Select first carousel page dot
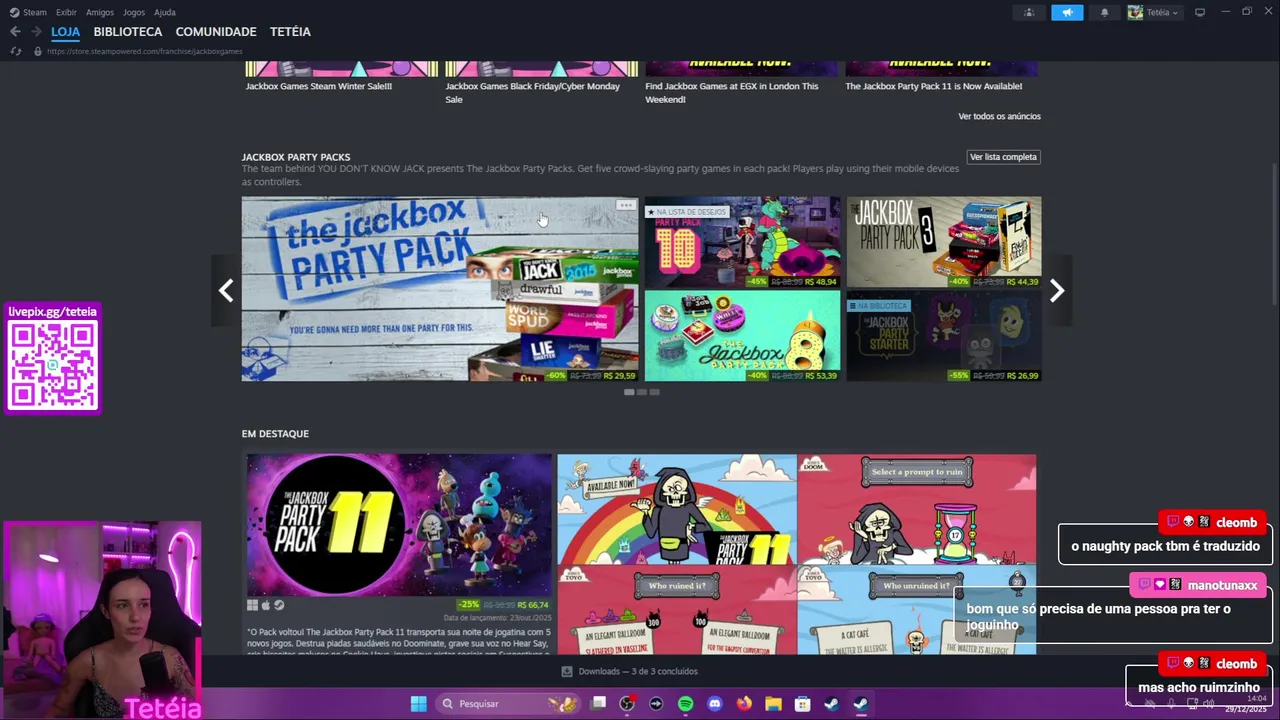The height and width of the screenshot is (720, 1280). pos(629,392)
